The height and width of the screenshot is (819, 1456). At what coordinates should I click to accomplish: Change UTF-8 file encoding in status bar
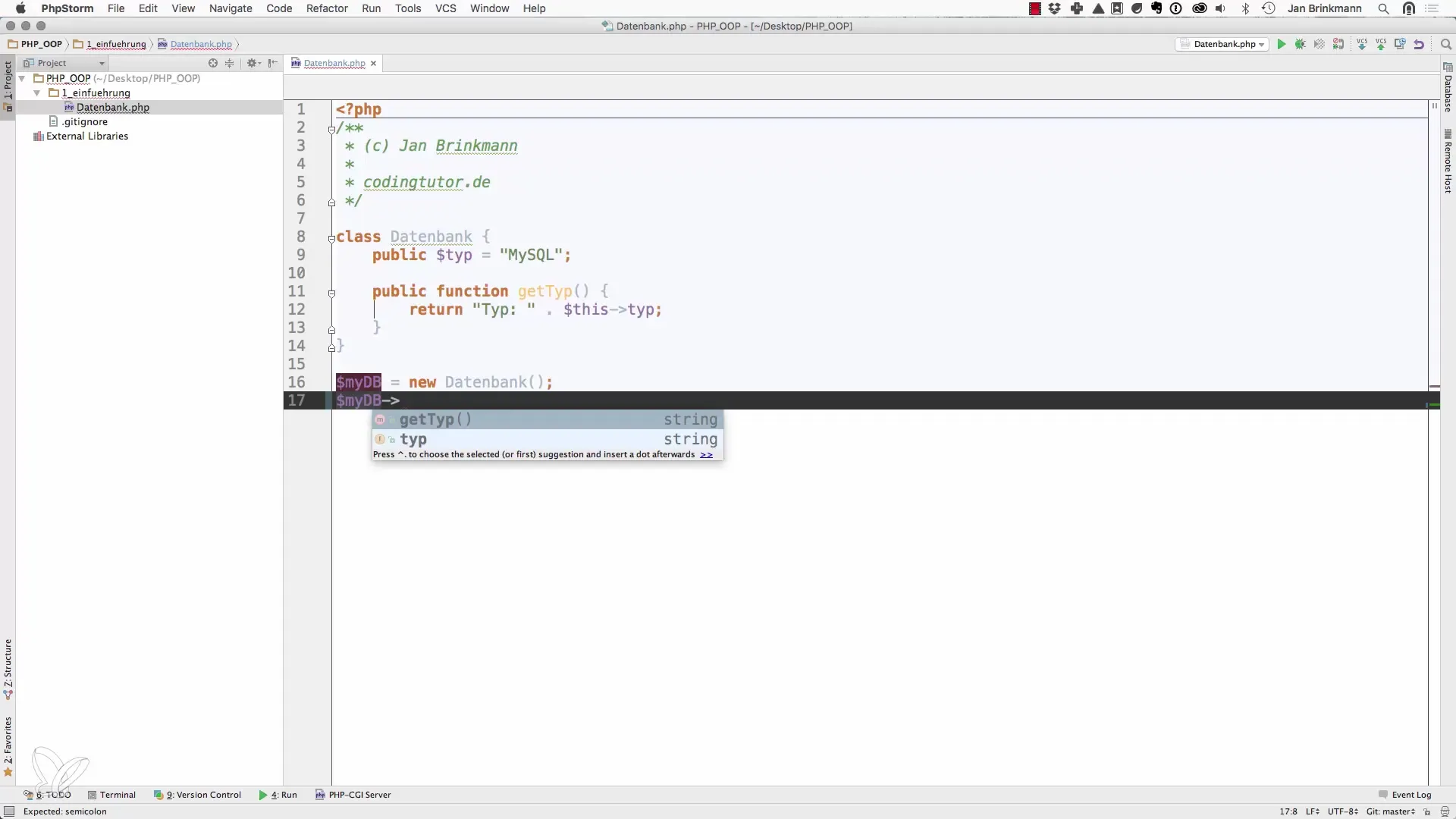tap(1343, 811)
